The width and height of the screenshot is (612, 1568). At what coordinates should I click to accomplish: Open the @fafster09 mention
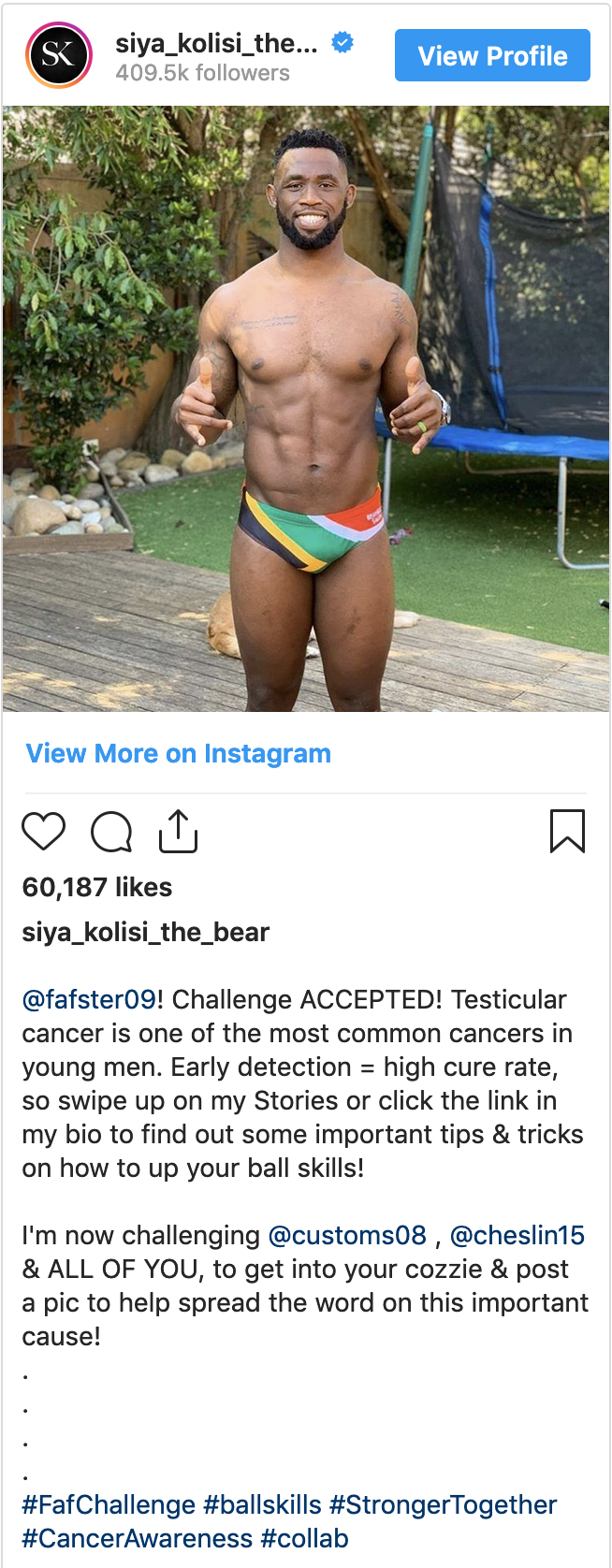pyautogui.click(x=89, y=999)
